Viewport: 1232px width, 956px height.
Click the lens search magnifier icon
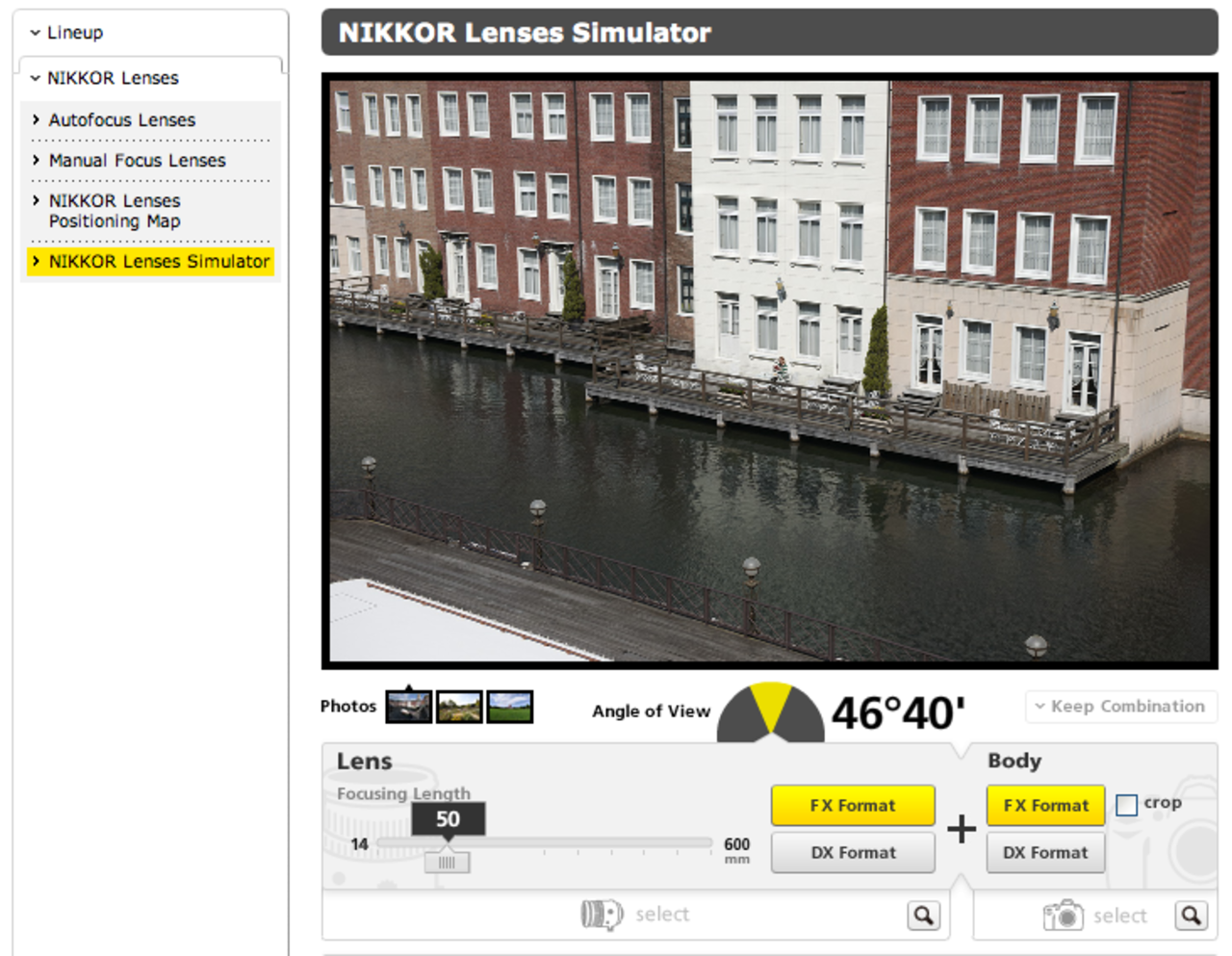pos(923,915)
